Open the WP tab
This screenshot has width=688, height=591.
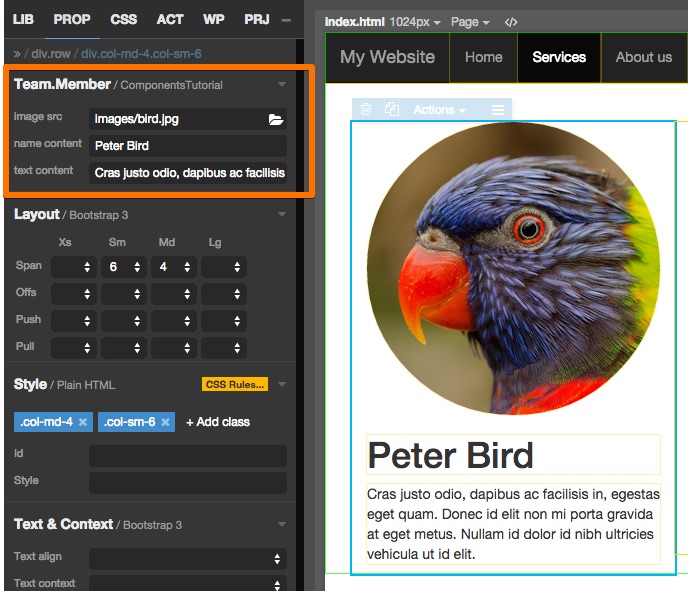click(x=214, y=19)
